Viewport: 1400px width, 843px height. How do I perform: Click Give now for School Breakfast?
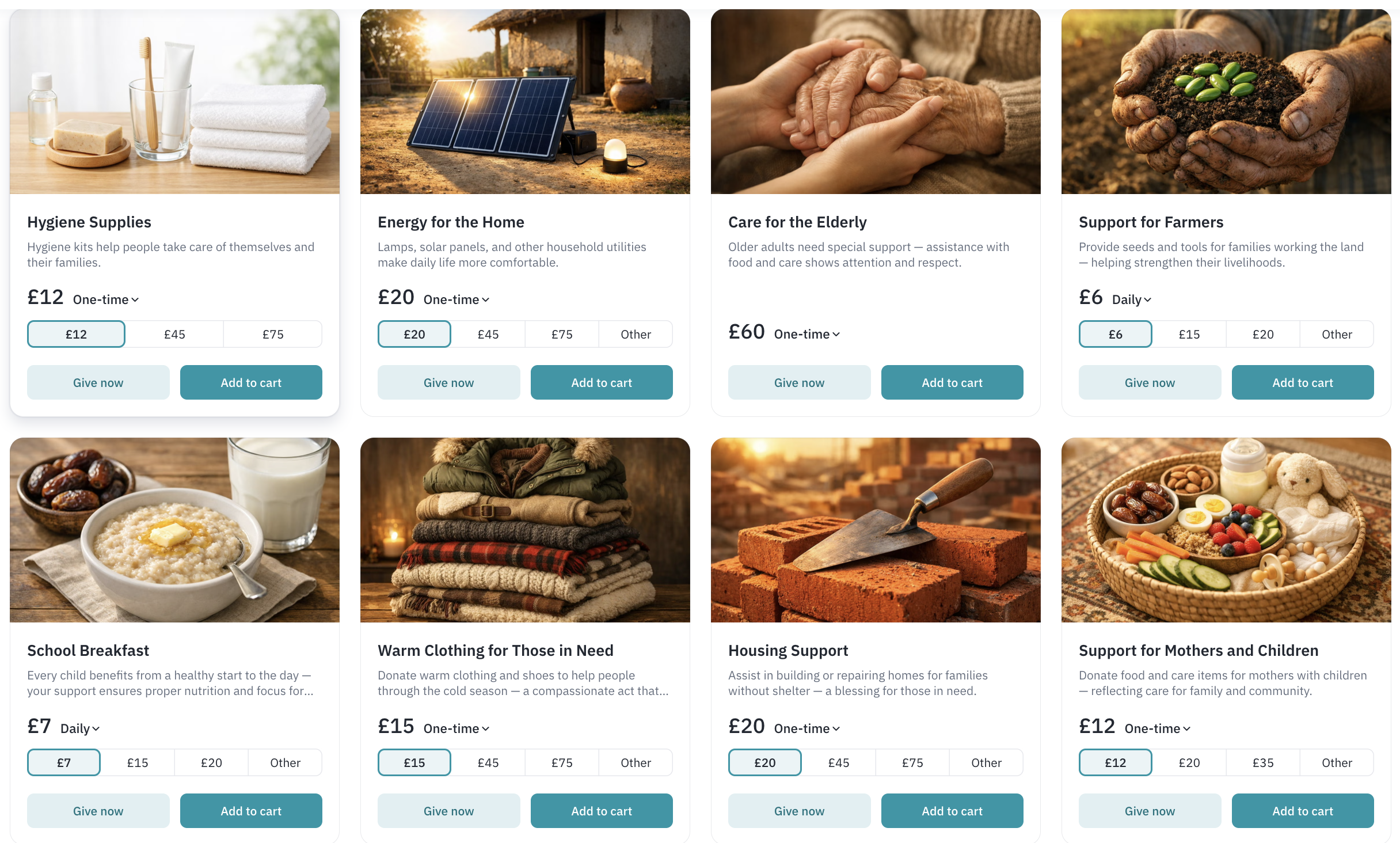[x=98, y=811]
